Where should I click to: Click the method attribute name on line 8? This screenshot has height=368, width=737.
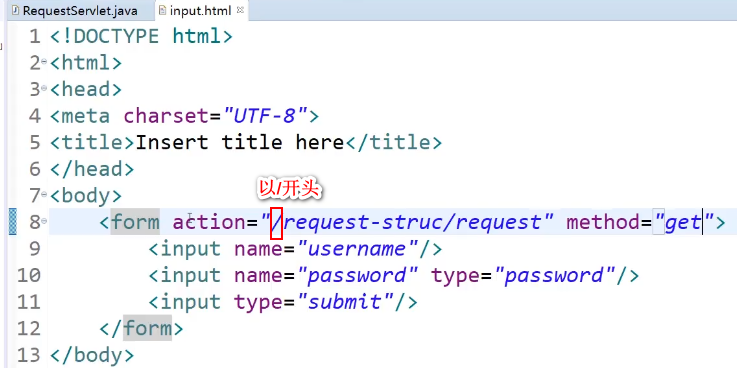pos(604,222)
